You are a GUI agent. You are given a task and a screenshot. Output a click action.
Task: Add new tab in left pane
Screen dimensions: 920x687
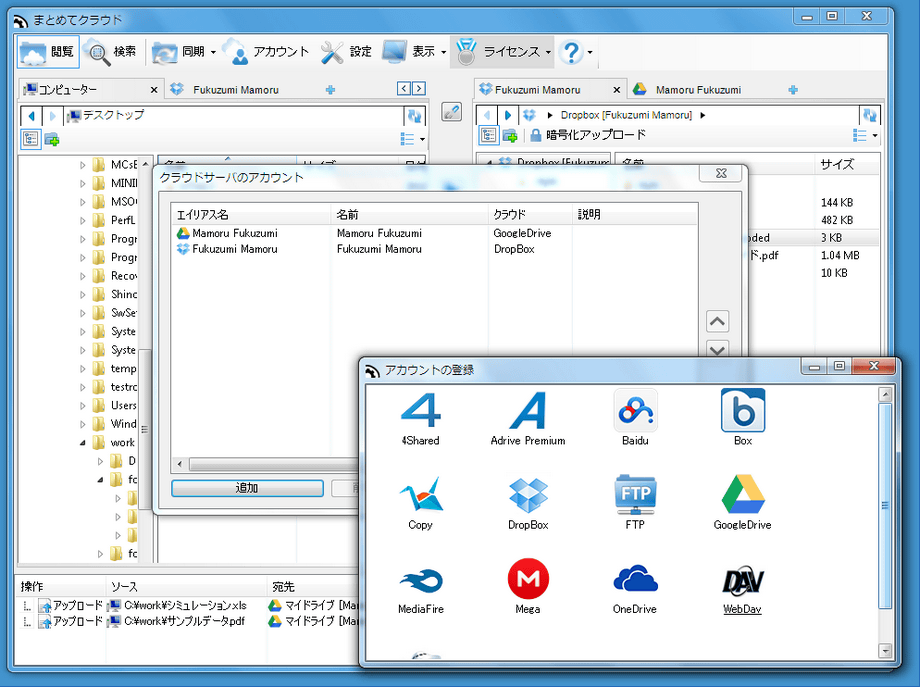(x=330, y=90)
